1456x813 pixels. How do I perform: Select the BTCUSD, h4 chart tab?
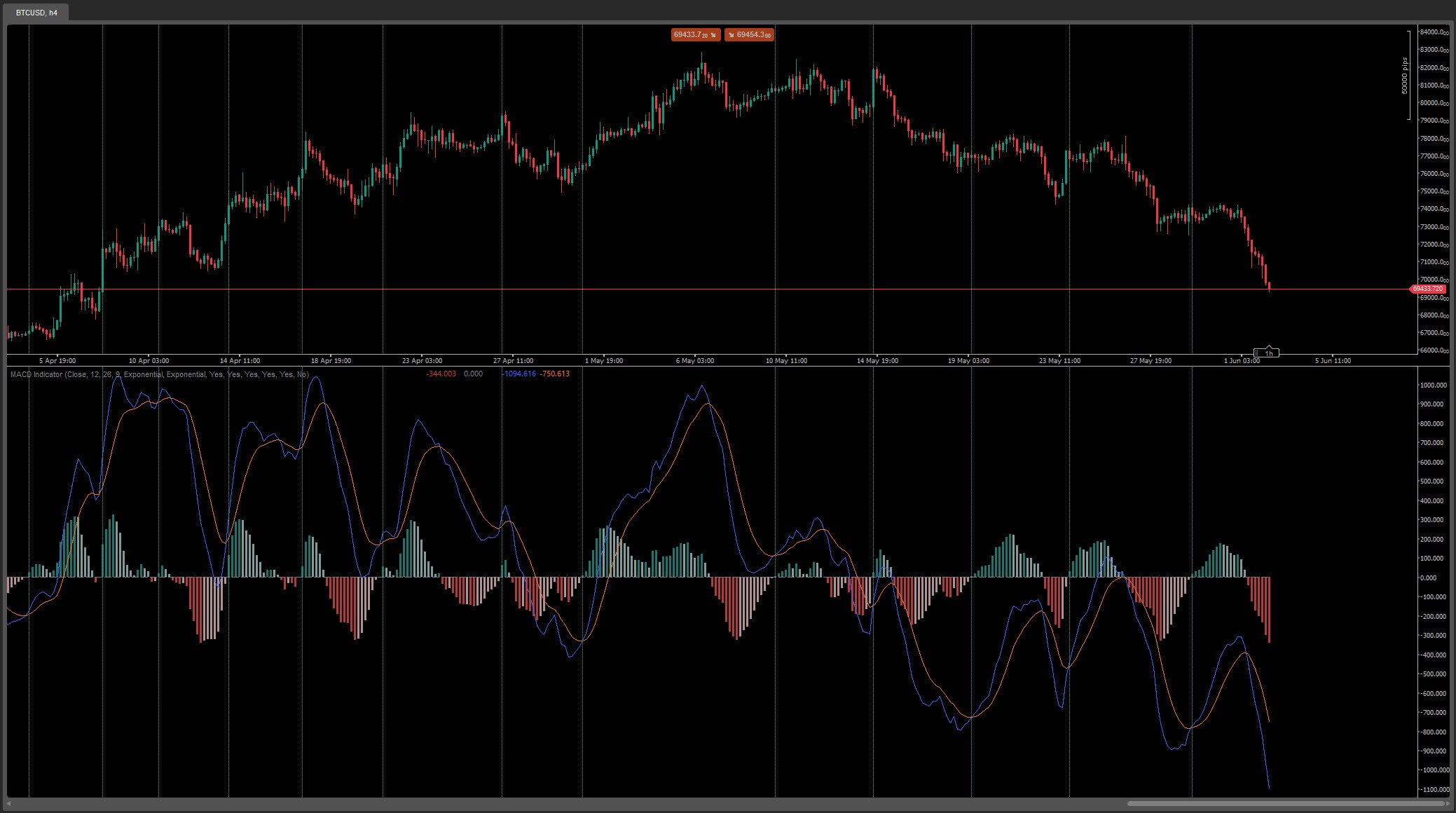36,13
